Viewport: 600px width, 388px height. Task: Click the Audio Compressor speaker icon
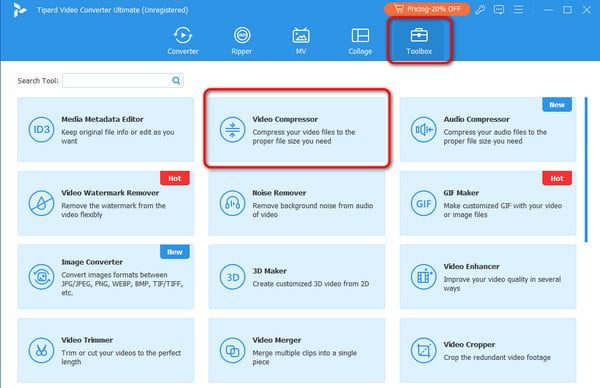click(424, 130)
